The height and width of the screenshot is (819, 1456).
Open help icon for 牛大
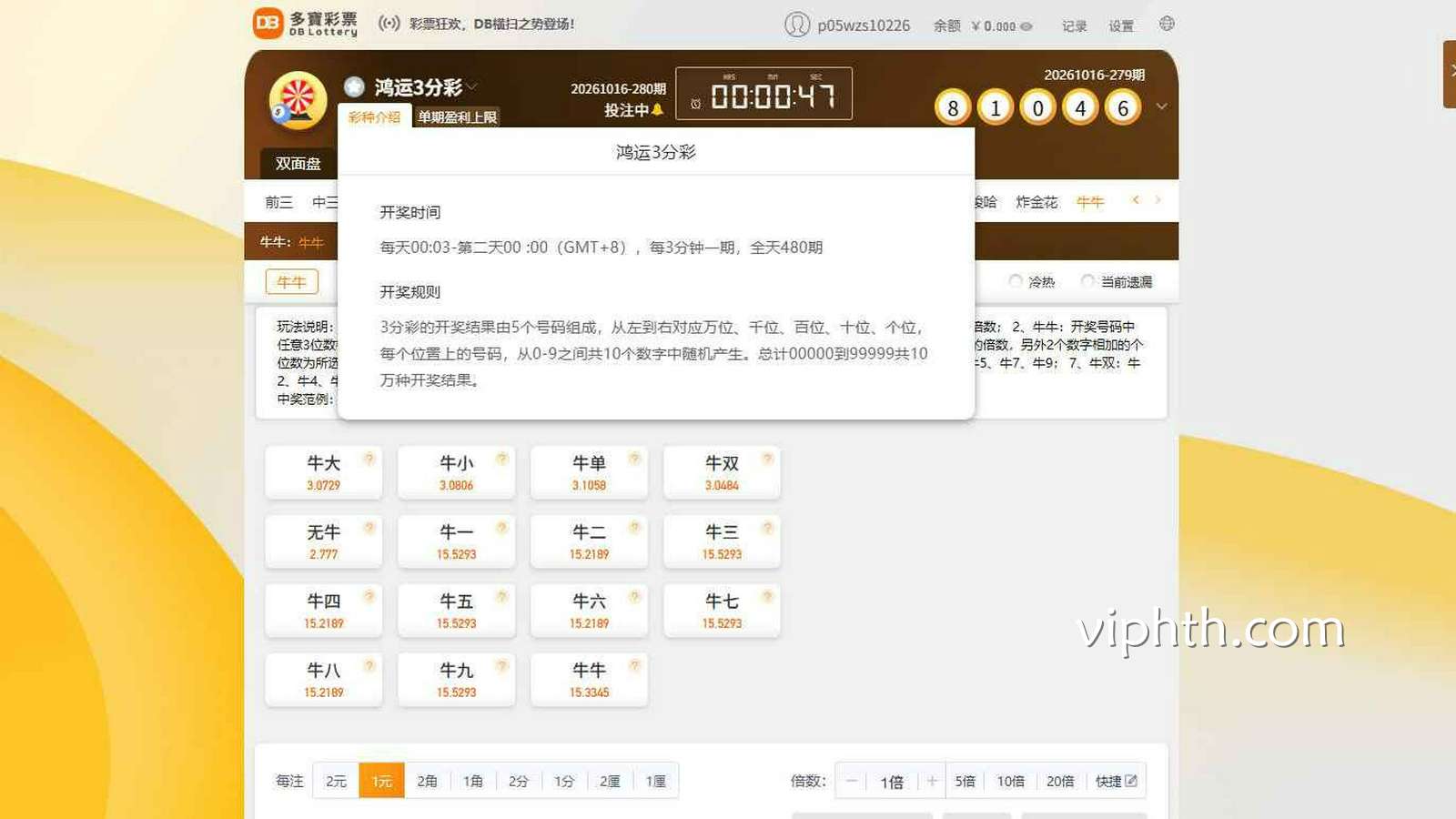(369, 459)
